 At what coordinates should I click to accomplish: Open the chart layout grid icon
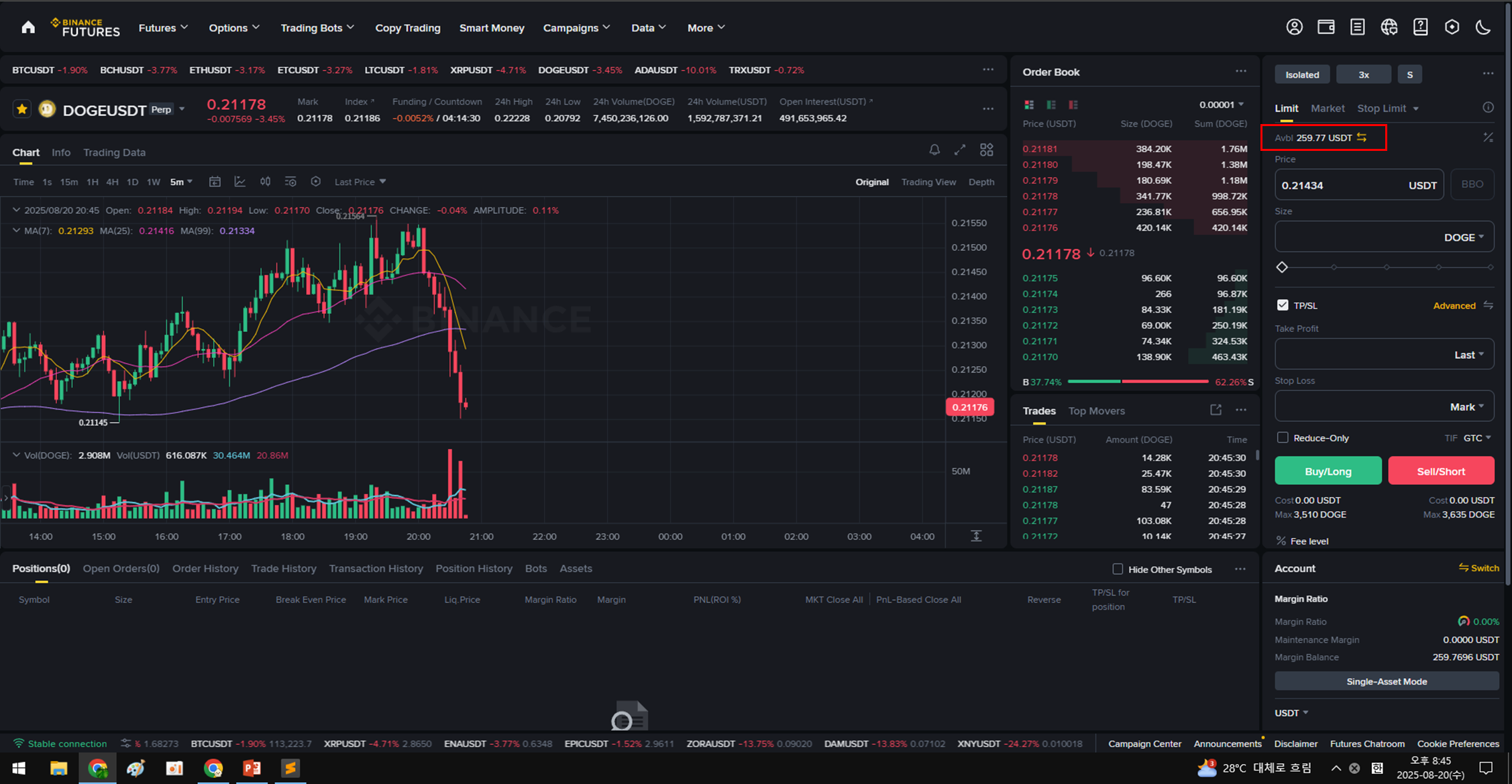[x=986, y=150]
